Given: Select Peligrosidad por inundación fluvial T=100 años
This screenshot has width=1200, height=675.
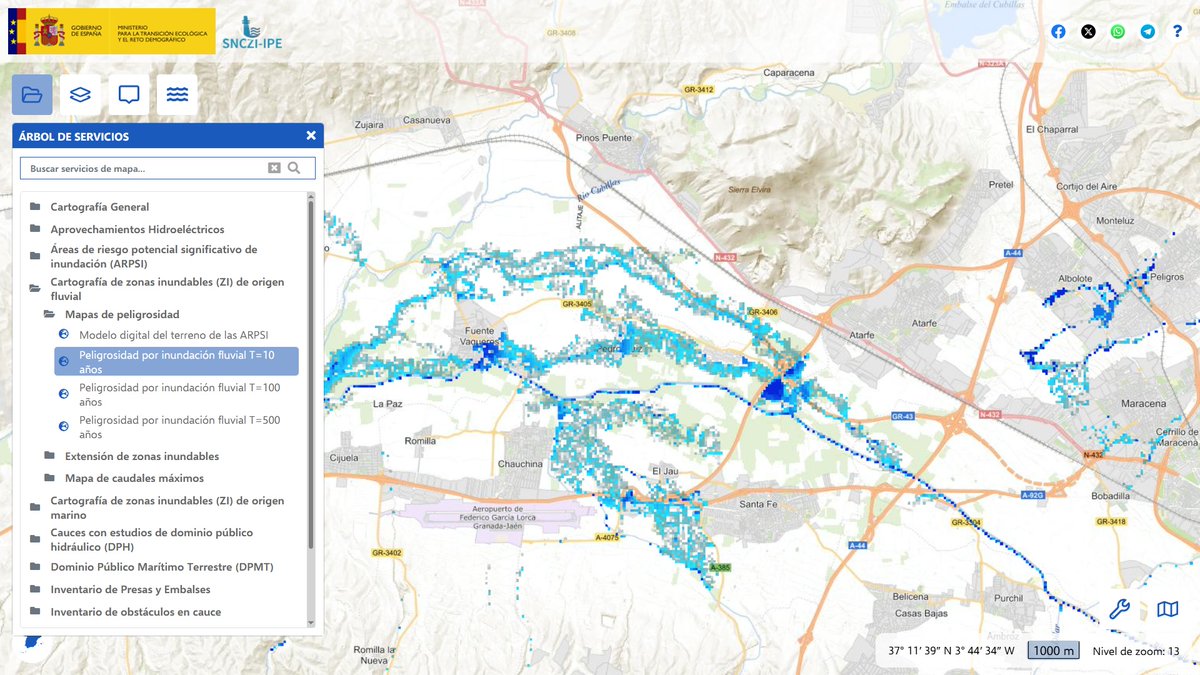Looking at the screenshot, I should [x=179, y=394].
